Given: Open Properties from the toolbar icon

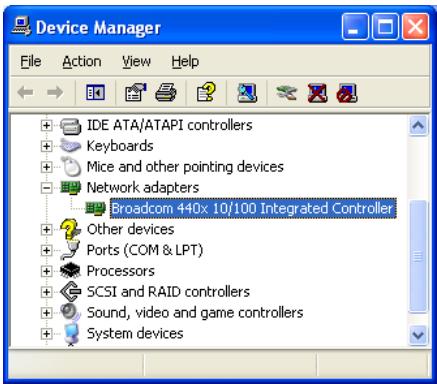Looking at the screenshot, I should click(x=136, y=92).
